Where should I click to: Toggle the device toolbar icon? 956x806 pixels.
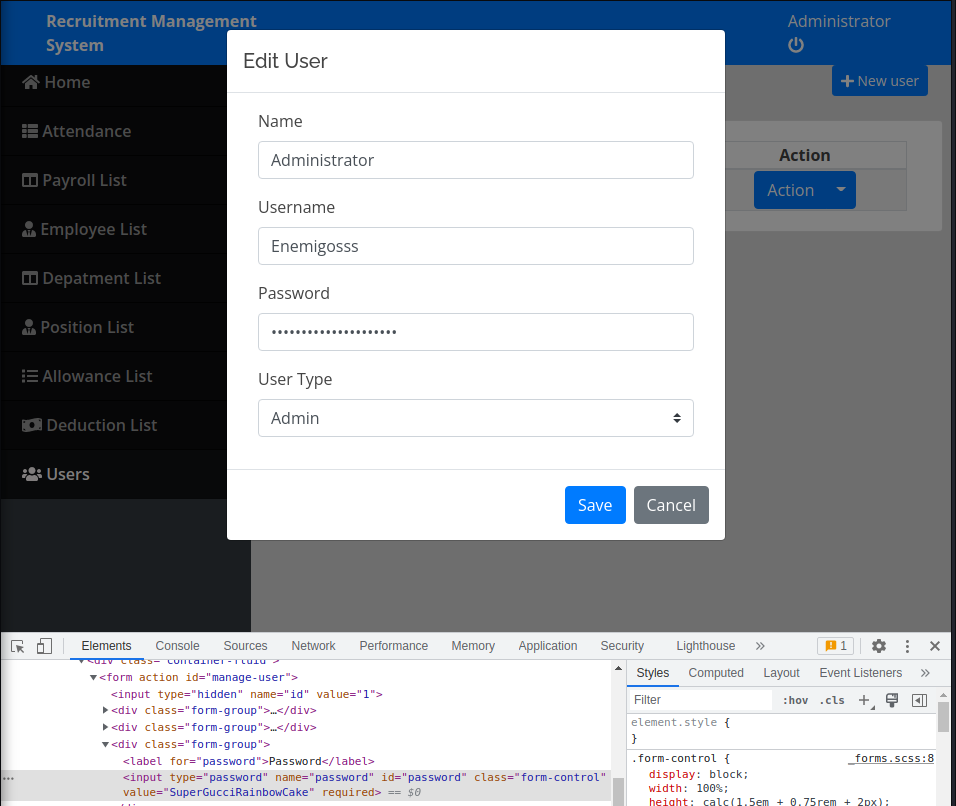[x=44, y=646]
